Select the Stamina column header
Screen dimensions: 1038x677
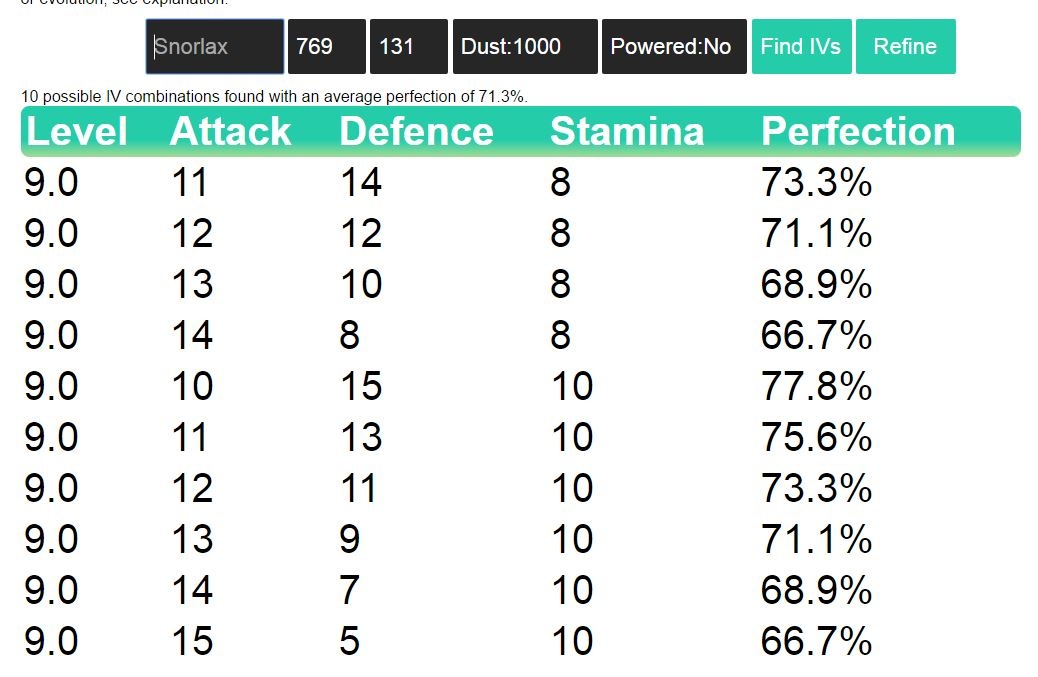tap(627, 132)
